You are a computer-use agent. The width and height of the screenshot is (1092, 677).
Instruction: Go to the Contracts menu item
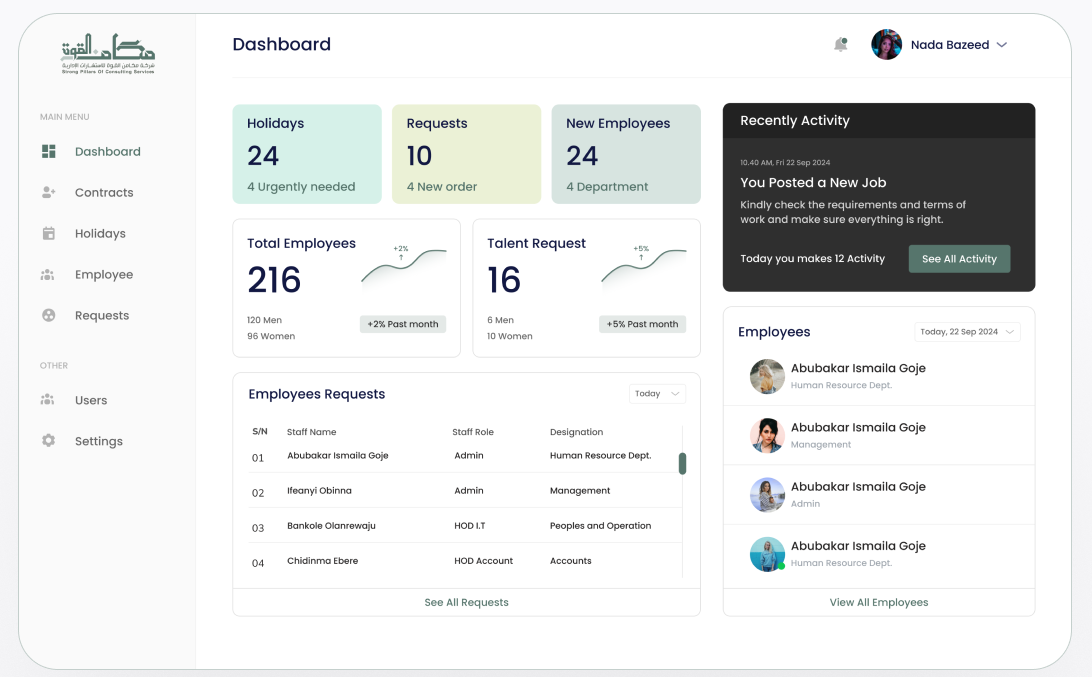pos(104,193)
